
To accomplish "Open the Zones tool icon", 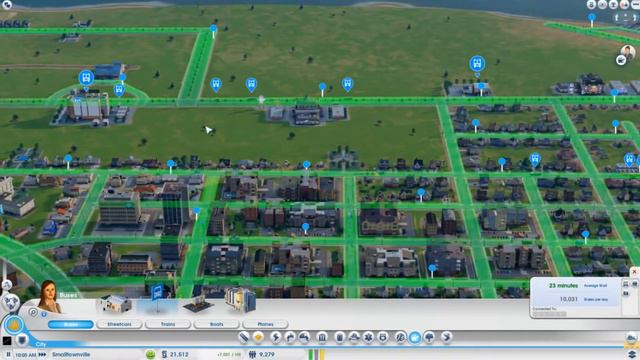I will (258, 337).
